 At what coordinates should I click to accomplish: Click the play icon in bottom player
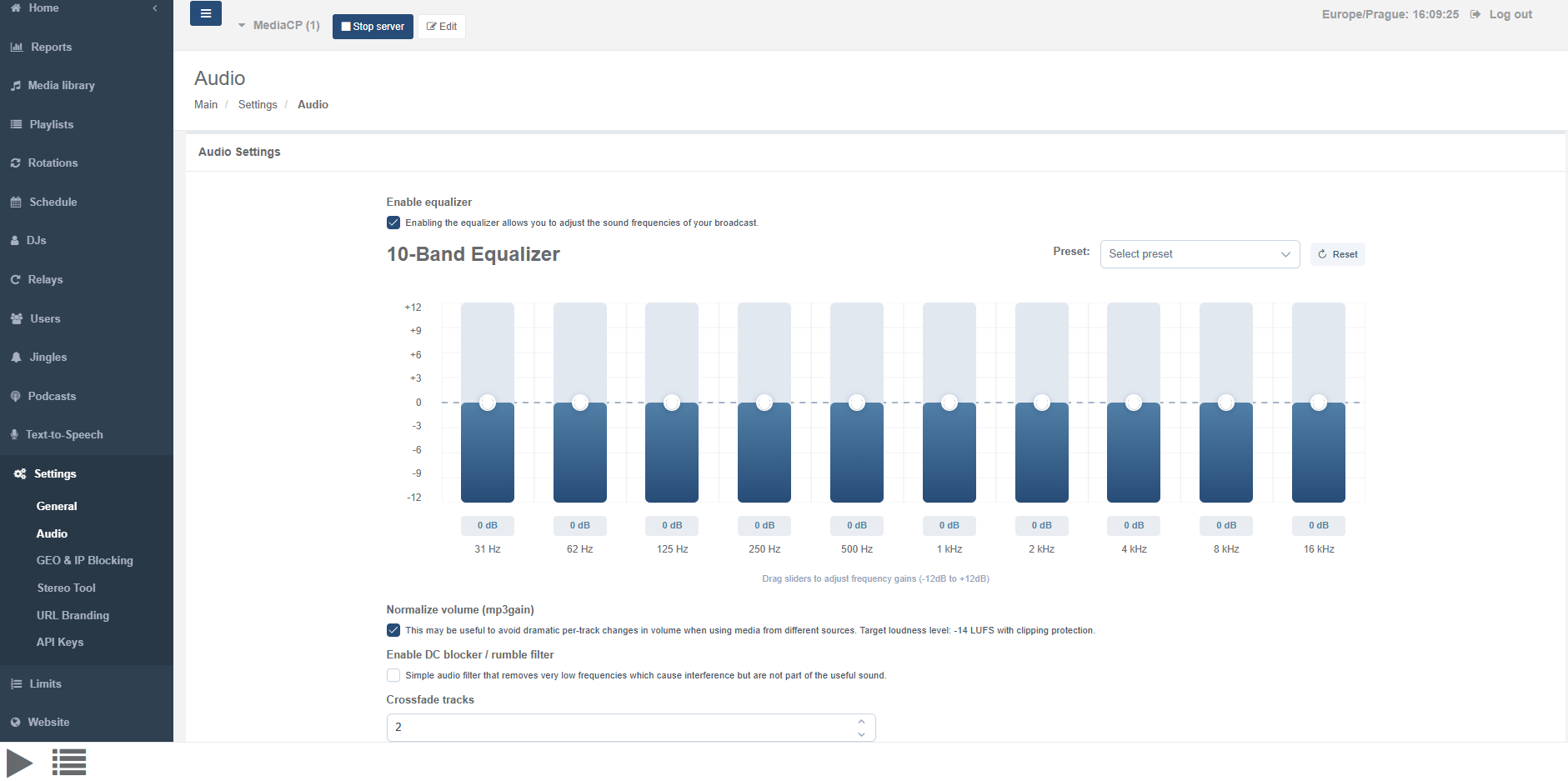(x=19, y=762)
